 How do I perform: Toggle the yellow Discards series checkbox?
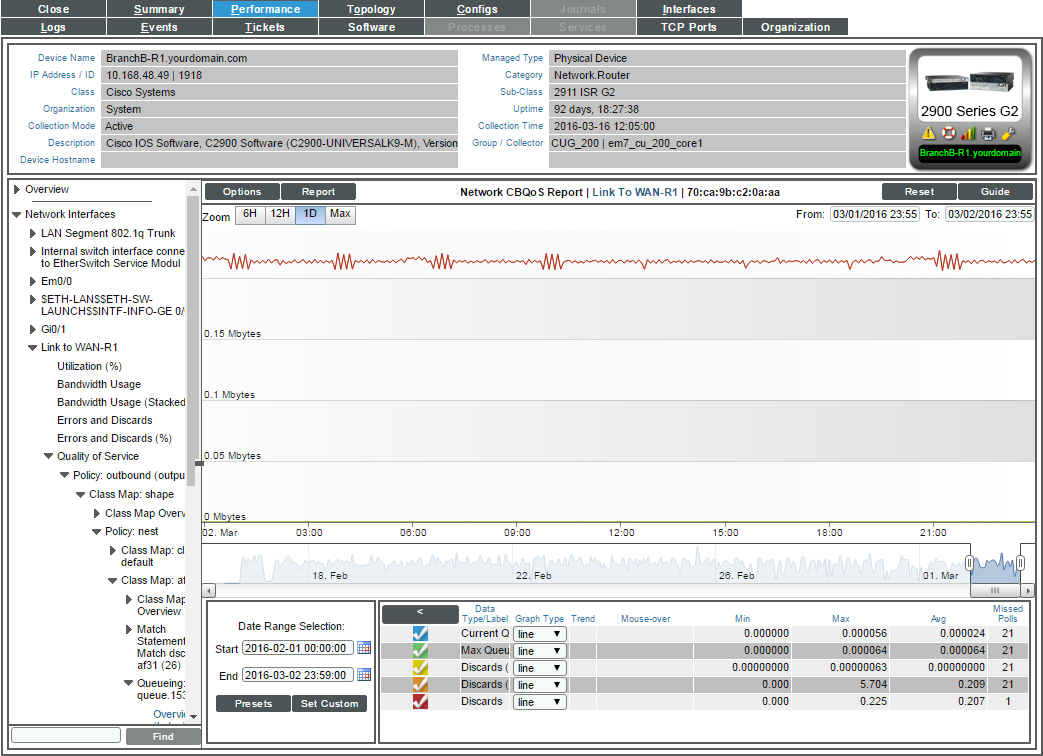[420, 667]
